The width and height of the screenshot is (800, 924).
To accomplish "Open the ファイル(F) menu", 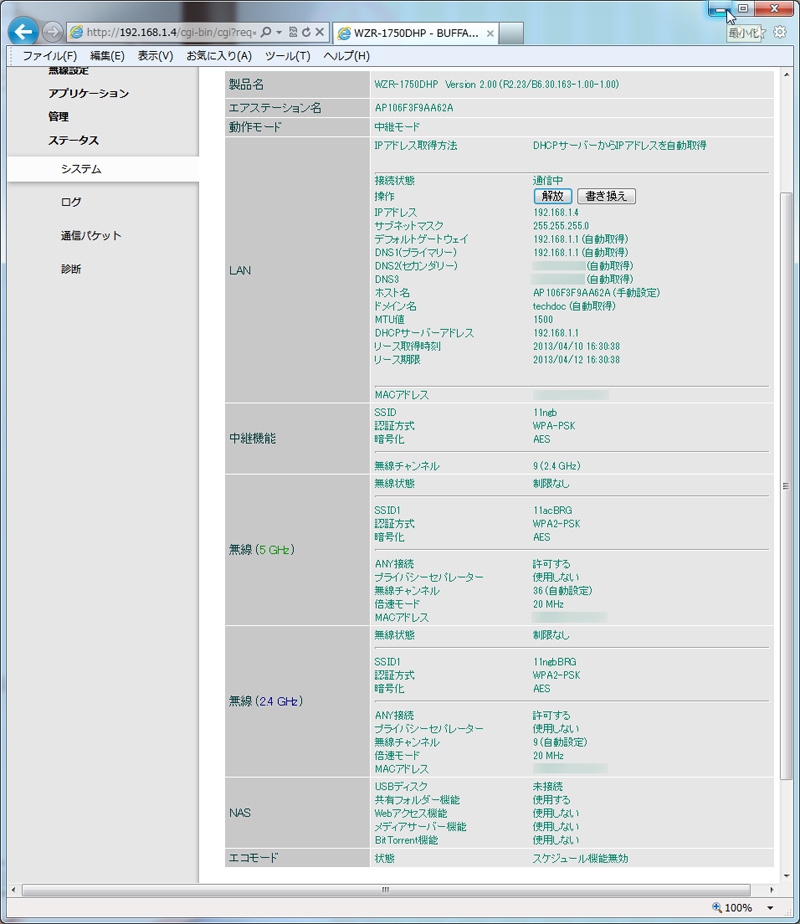I will click(49, 56).
